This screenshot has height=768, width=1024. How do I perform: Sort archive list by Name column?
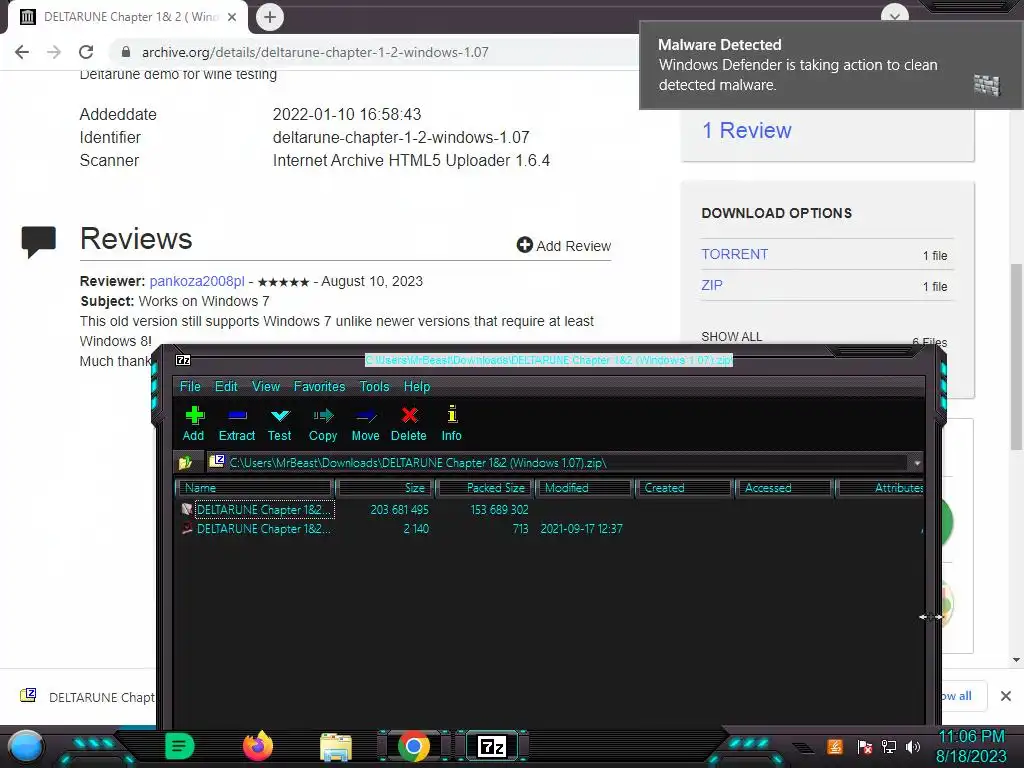(x=255, y=488)
